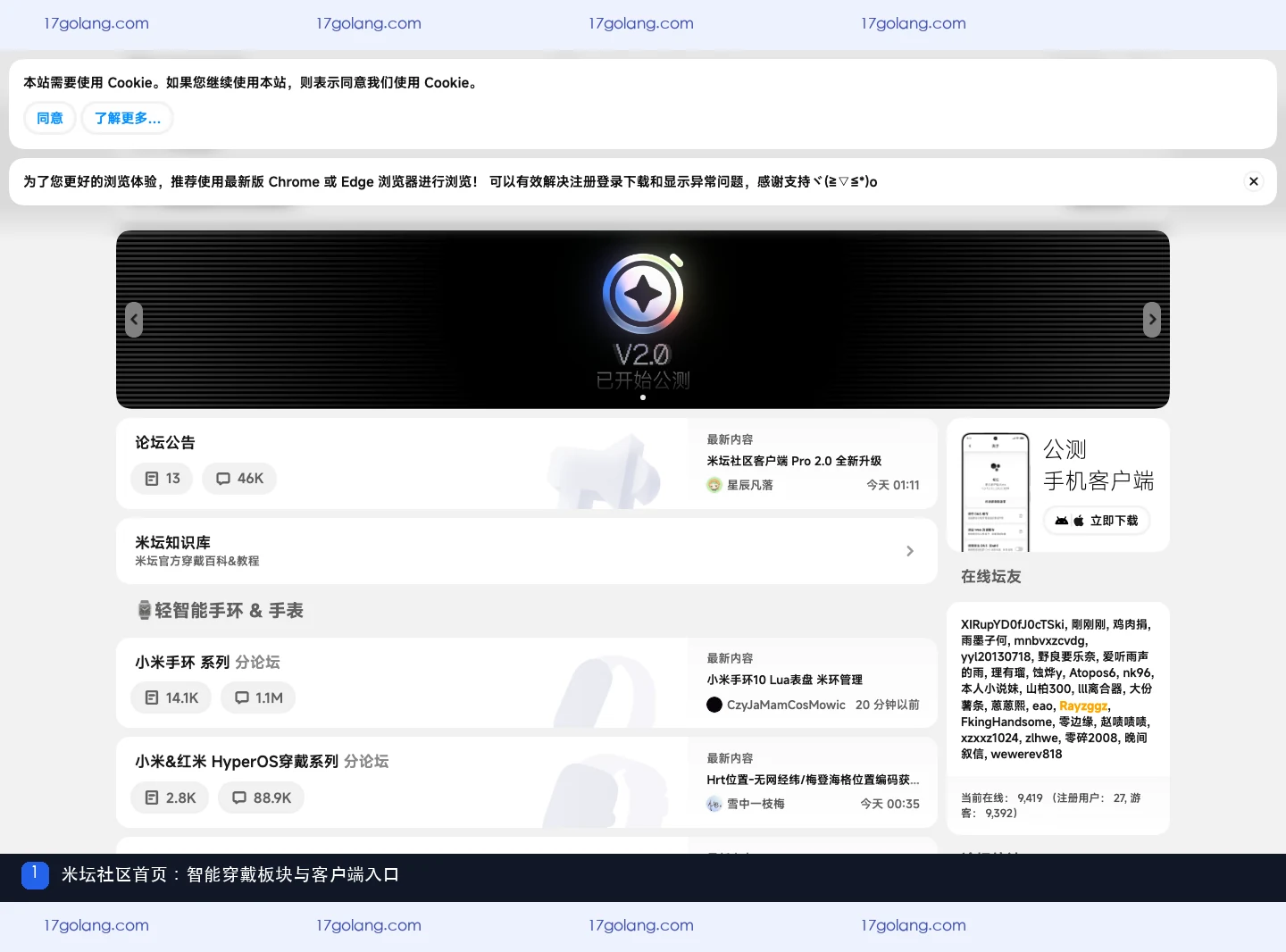Open the 轻智能手环 & 手表 category heading
This screenshot has height=952, width=1286.
pyautogui.click(x=229, y=610)
